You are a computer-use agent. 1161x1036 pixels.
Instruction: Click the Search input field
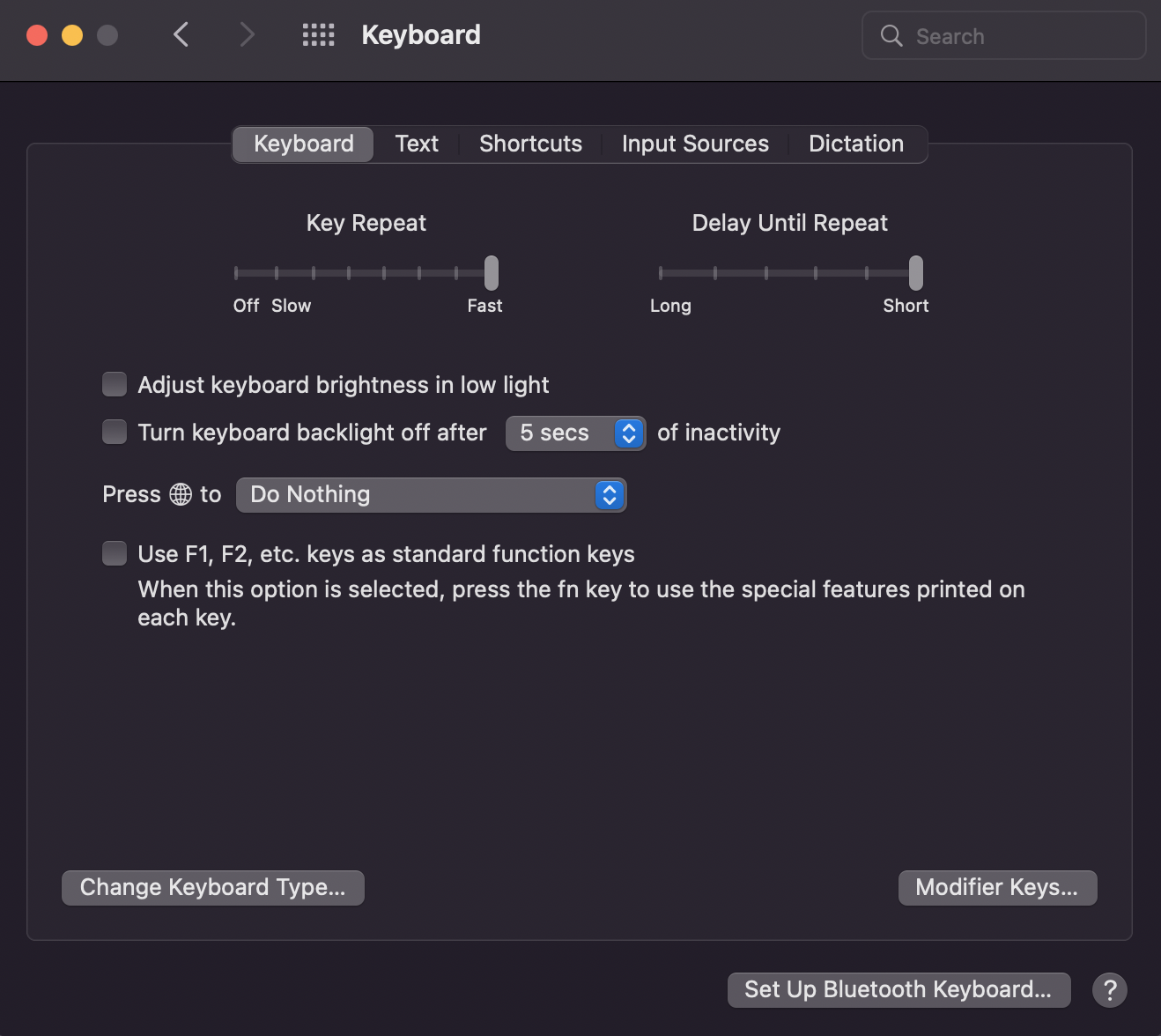pos(1003,36)
